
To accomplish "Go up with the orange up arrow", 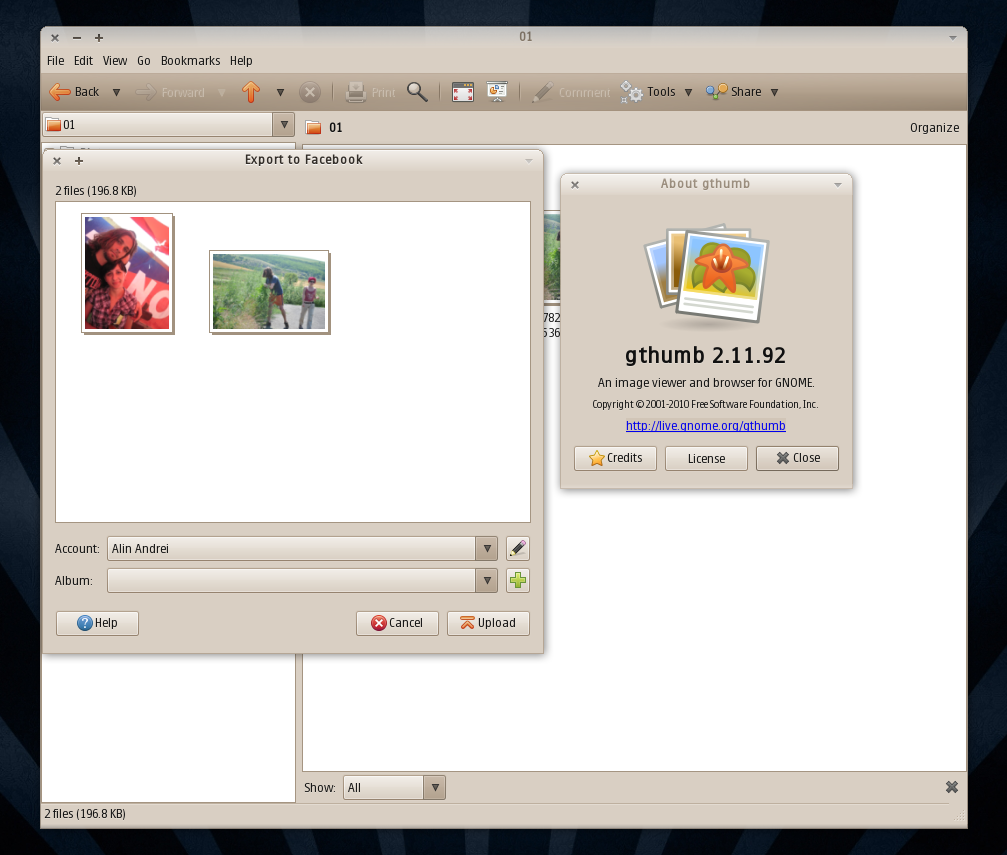I will point(251,92).
